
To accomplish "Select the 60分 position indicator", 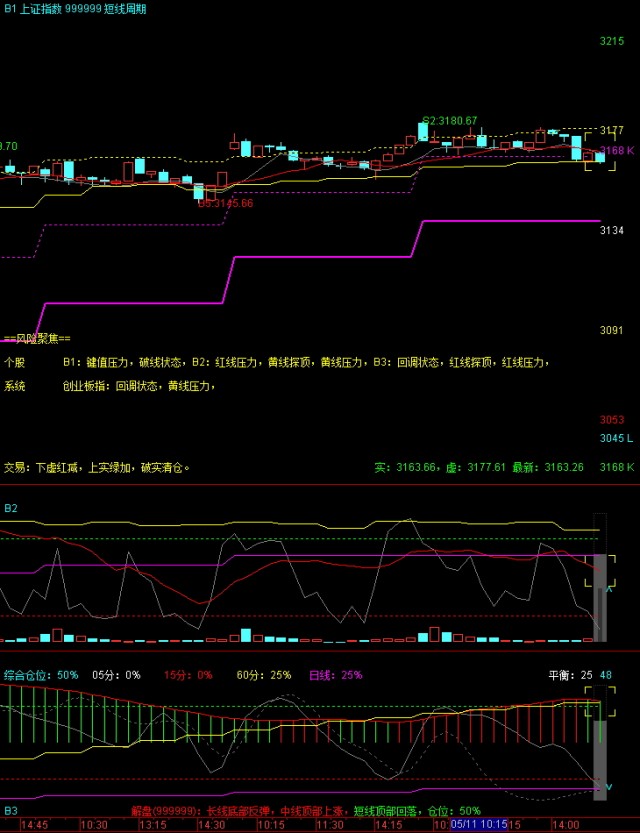I will click(264, 675).
